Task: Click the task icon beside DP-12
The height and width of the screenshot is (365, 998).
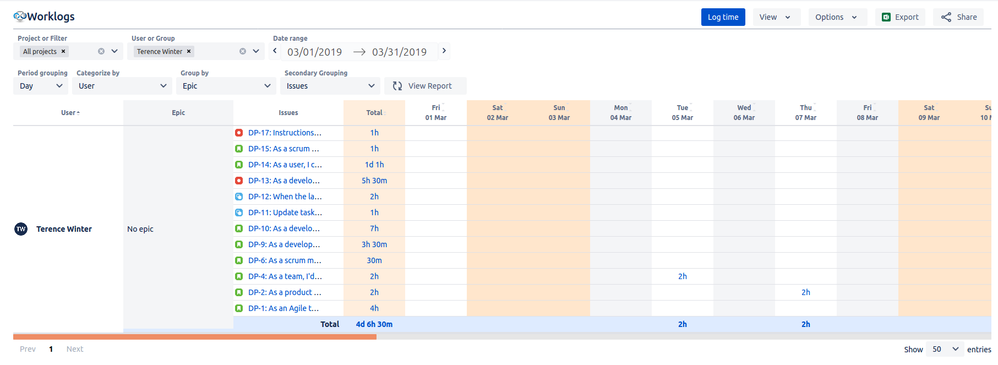Action: (x=239, y=197)
